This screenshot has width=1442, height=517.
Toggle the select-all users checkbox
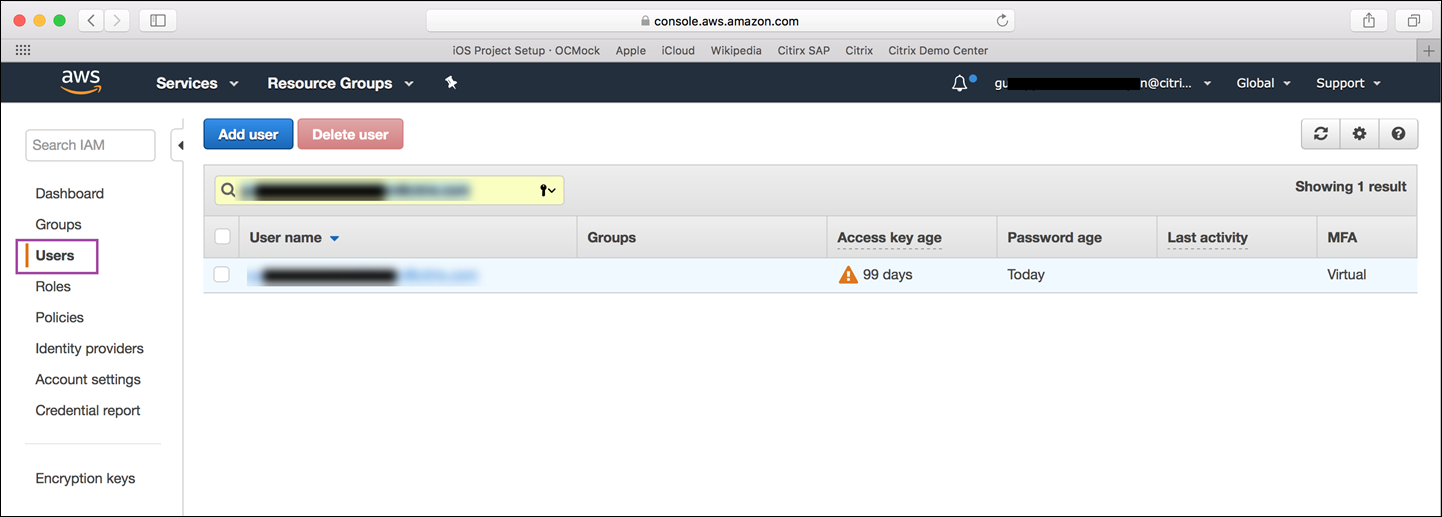click(x=223, y=237)
